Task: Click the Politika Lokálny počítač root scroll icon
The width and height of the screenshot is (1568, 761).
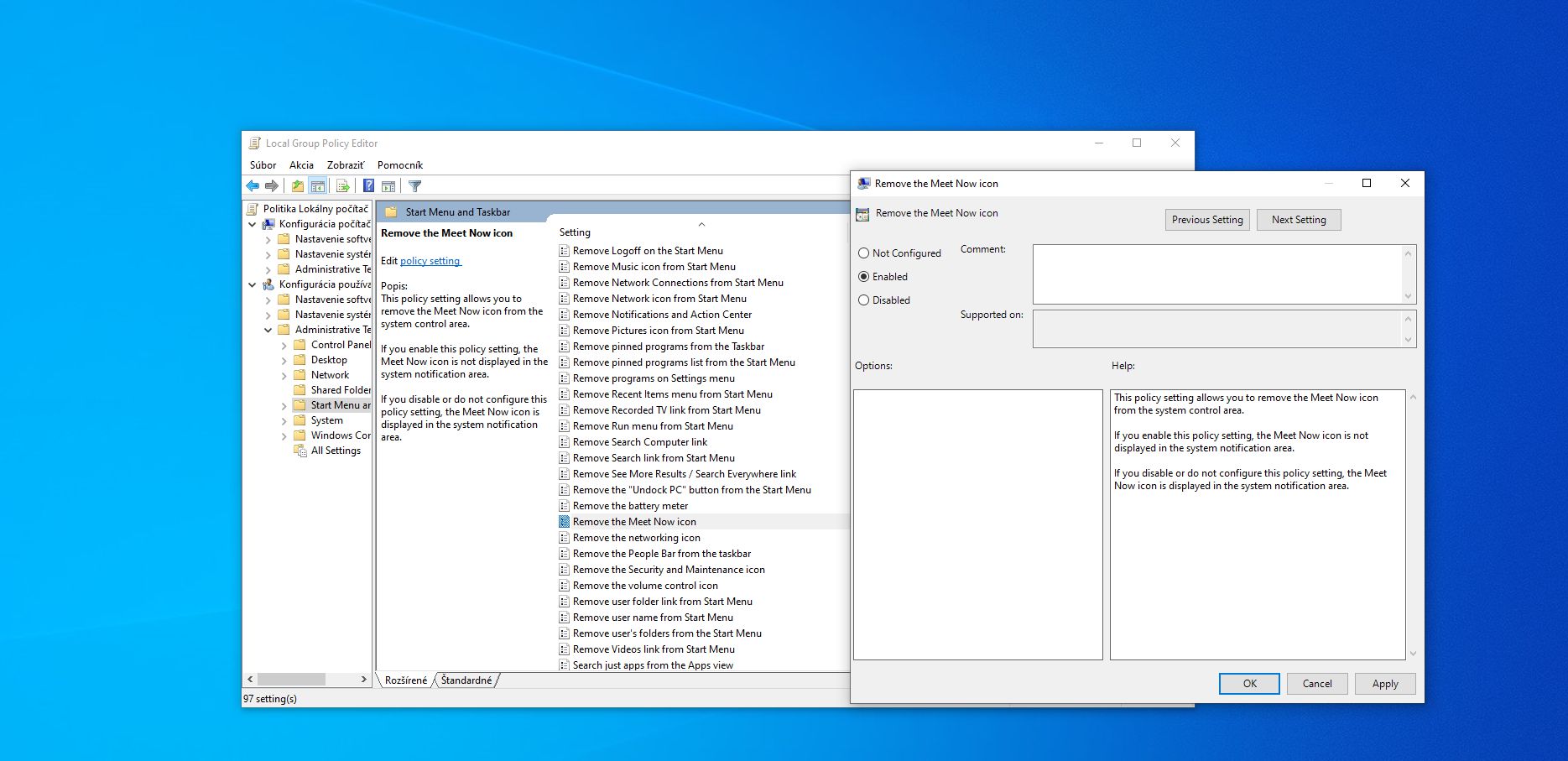Action: tap(253, 209)
